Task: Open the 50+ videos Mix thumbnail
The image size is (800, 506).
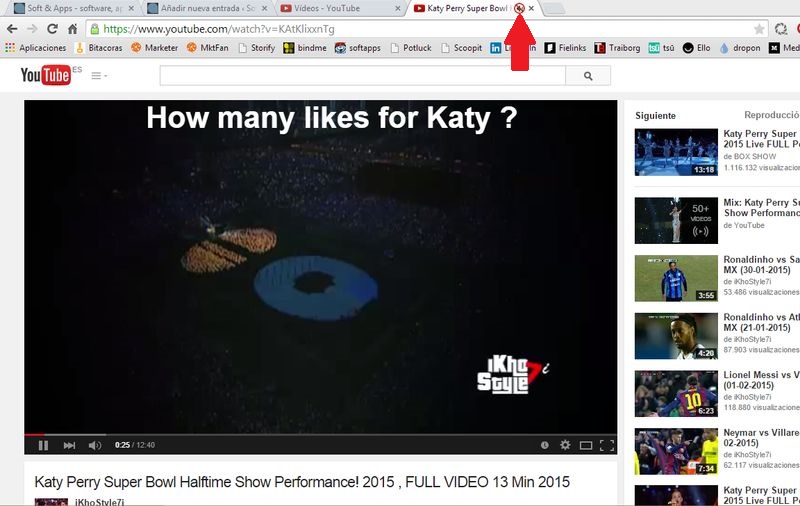Action: [x=676, y=220]
